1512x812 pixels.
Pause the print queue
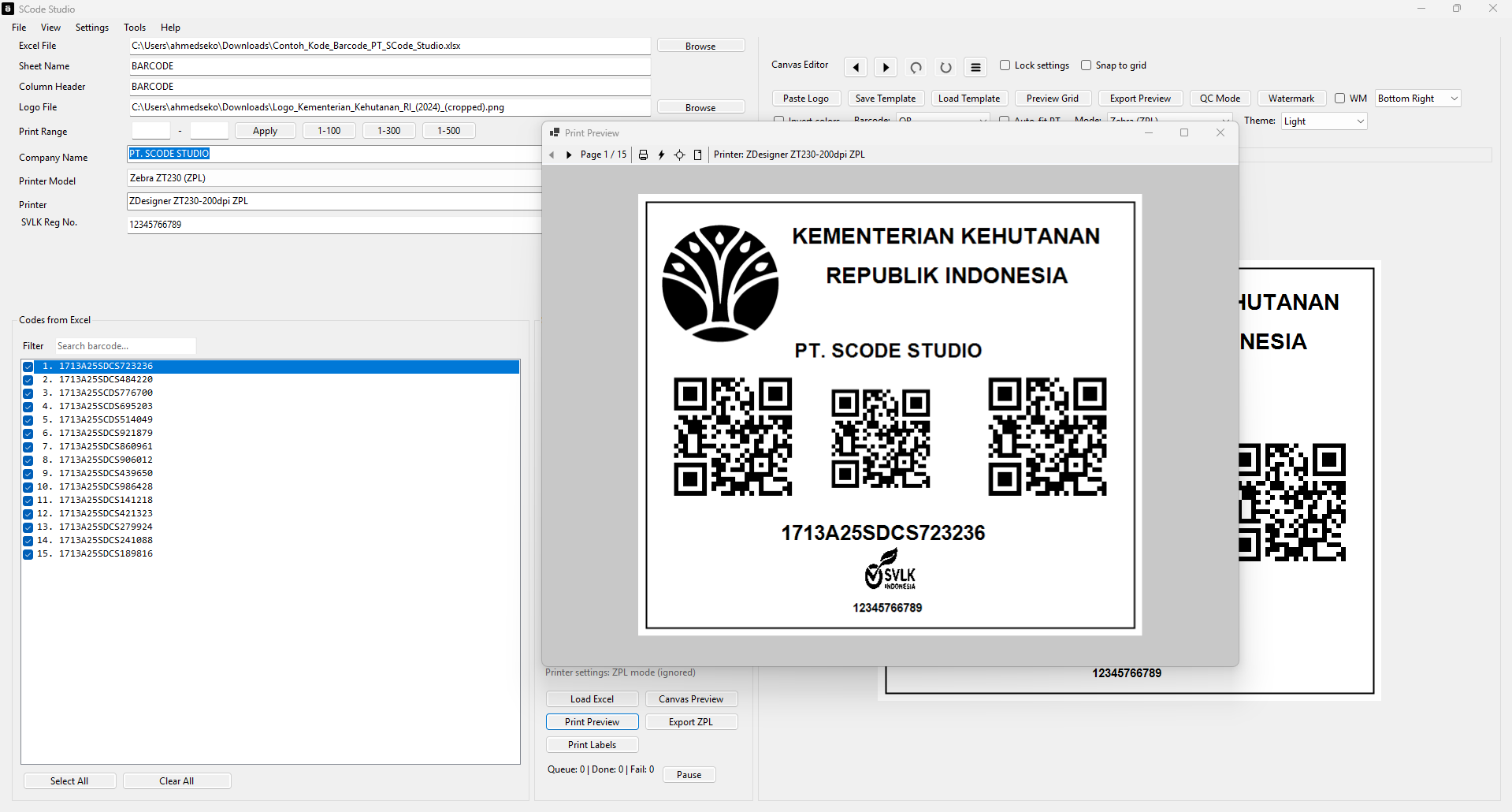[x=689, y=775]
